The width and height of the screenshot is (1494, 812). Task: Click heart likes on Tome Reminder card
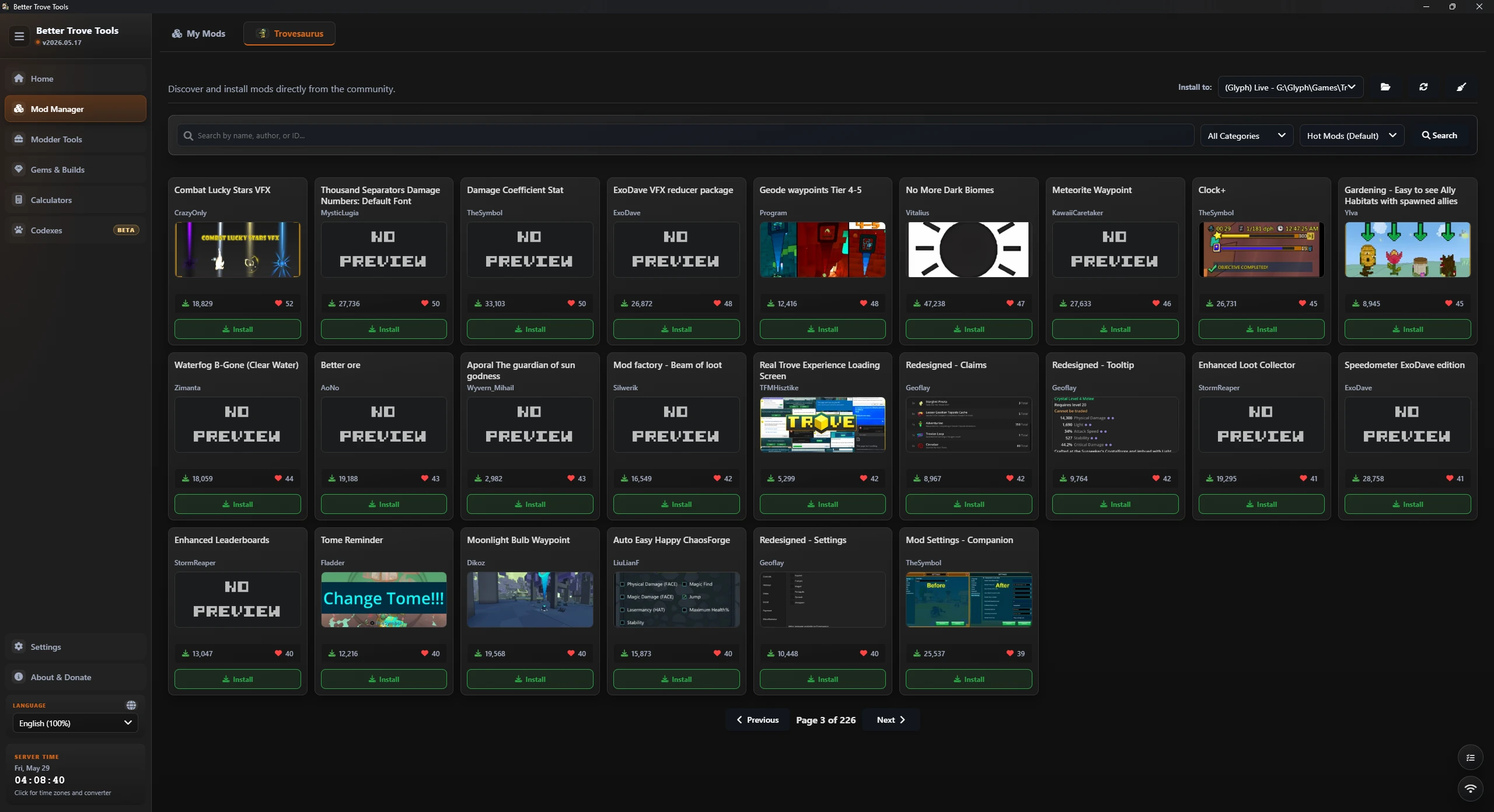click(430, 653)
